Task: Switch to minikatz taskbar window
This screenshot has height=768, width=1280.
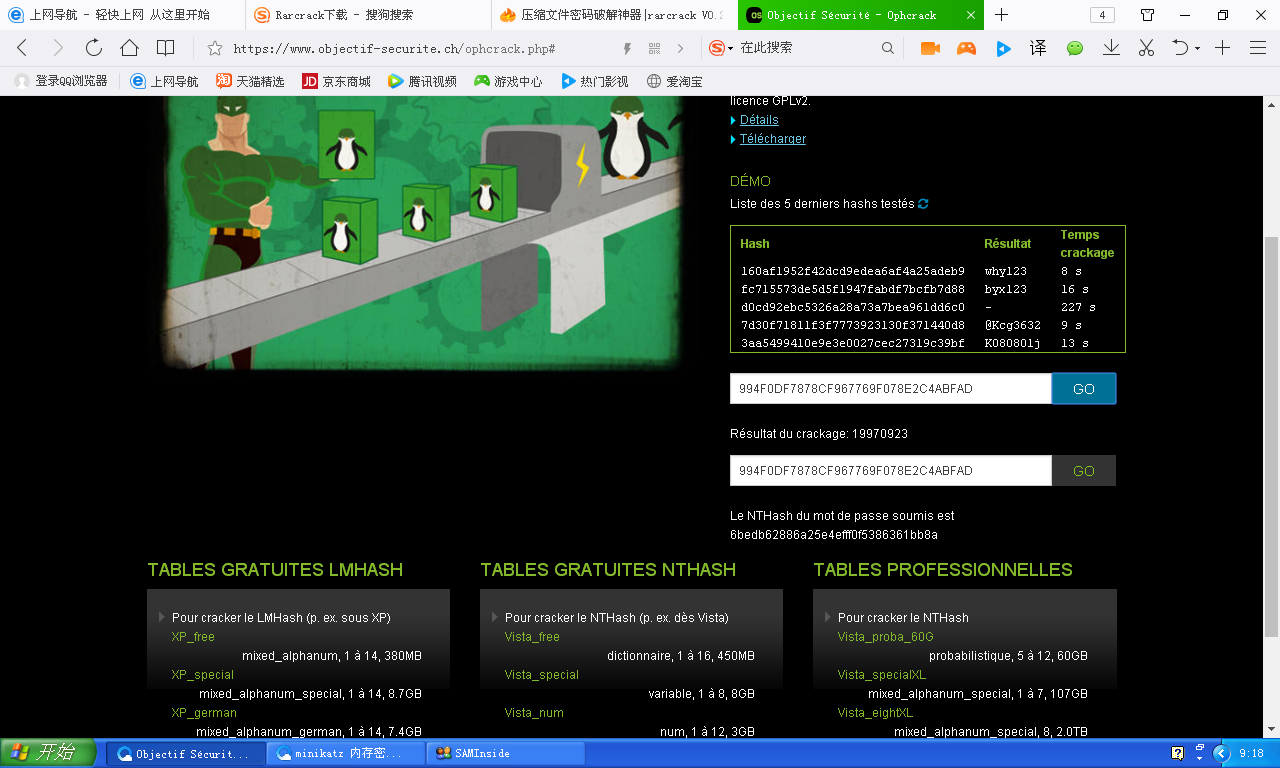Action: (x=346, y=753)
